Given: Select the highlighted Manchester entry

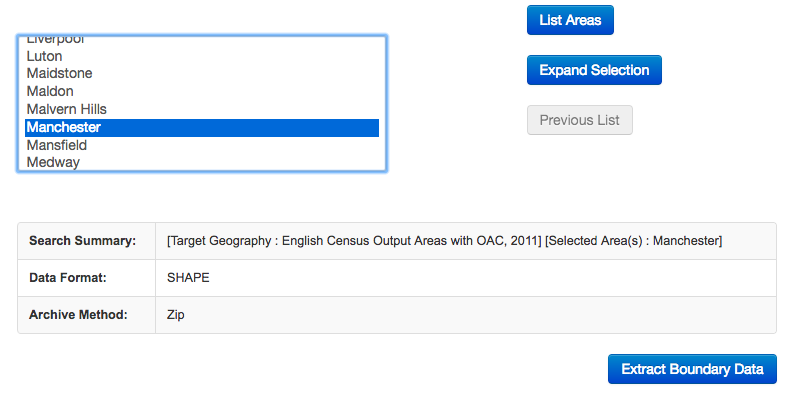Looking at the screenshot, I should click(202, 127).
